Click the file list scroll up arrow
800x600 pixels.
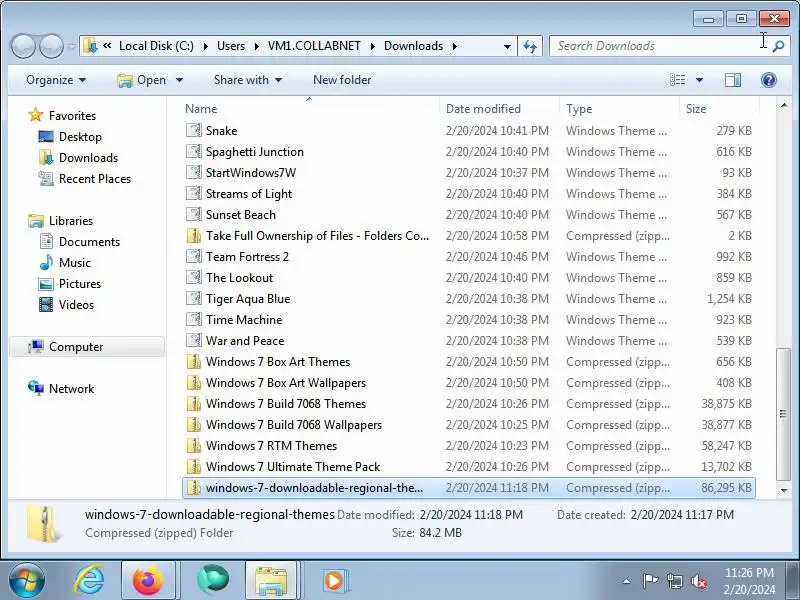coord(783,105)
